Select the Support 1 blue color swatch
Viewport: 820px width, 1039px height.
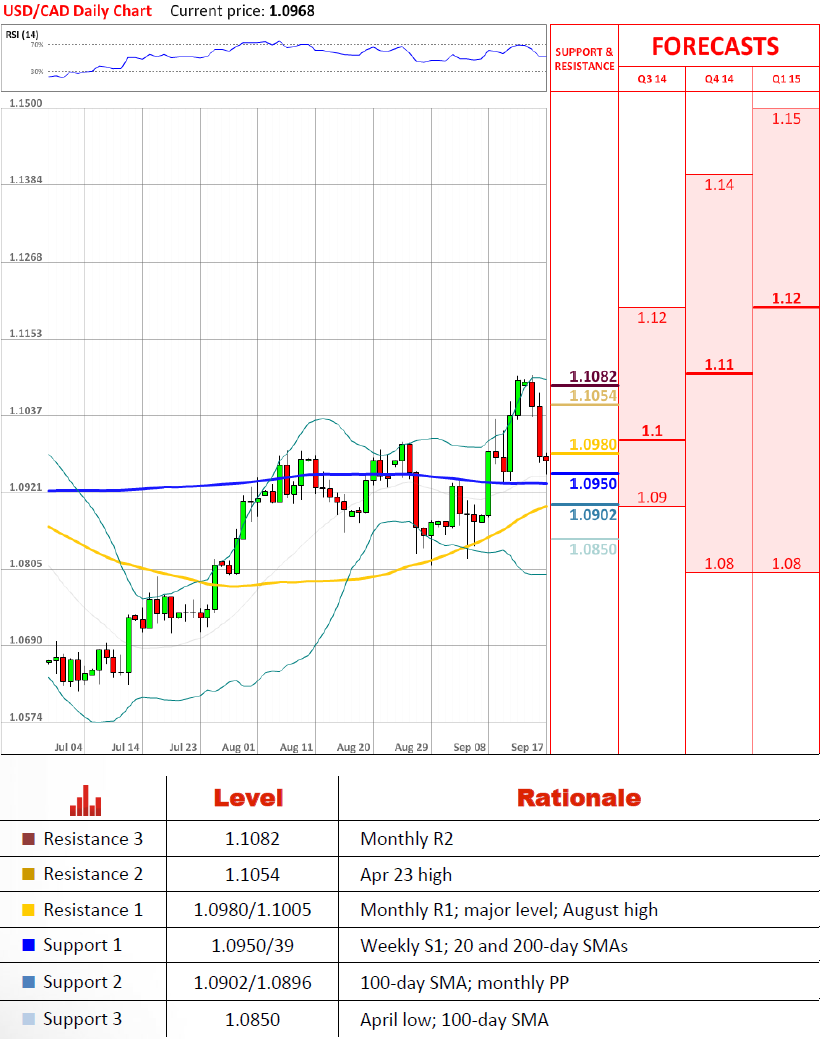click(x=28, y=945)
